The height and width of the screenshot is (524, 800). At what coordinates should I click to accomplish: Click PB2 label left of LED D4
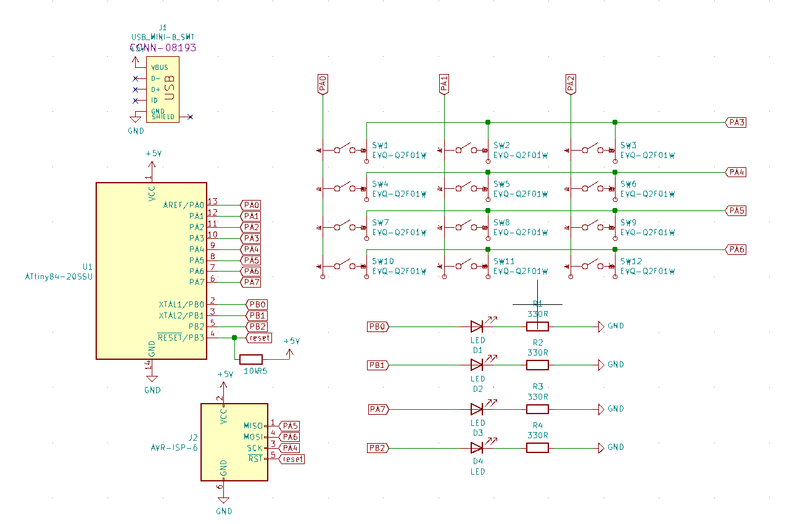(x=378, y=448)
